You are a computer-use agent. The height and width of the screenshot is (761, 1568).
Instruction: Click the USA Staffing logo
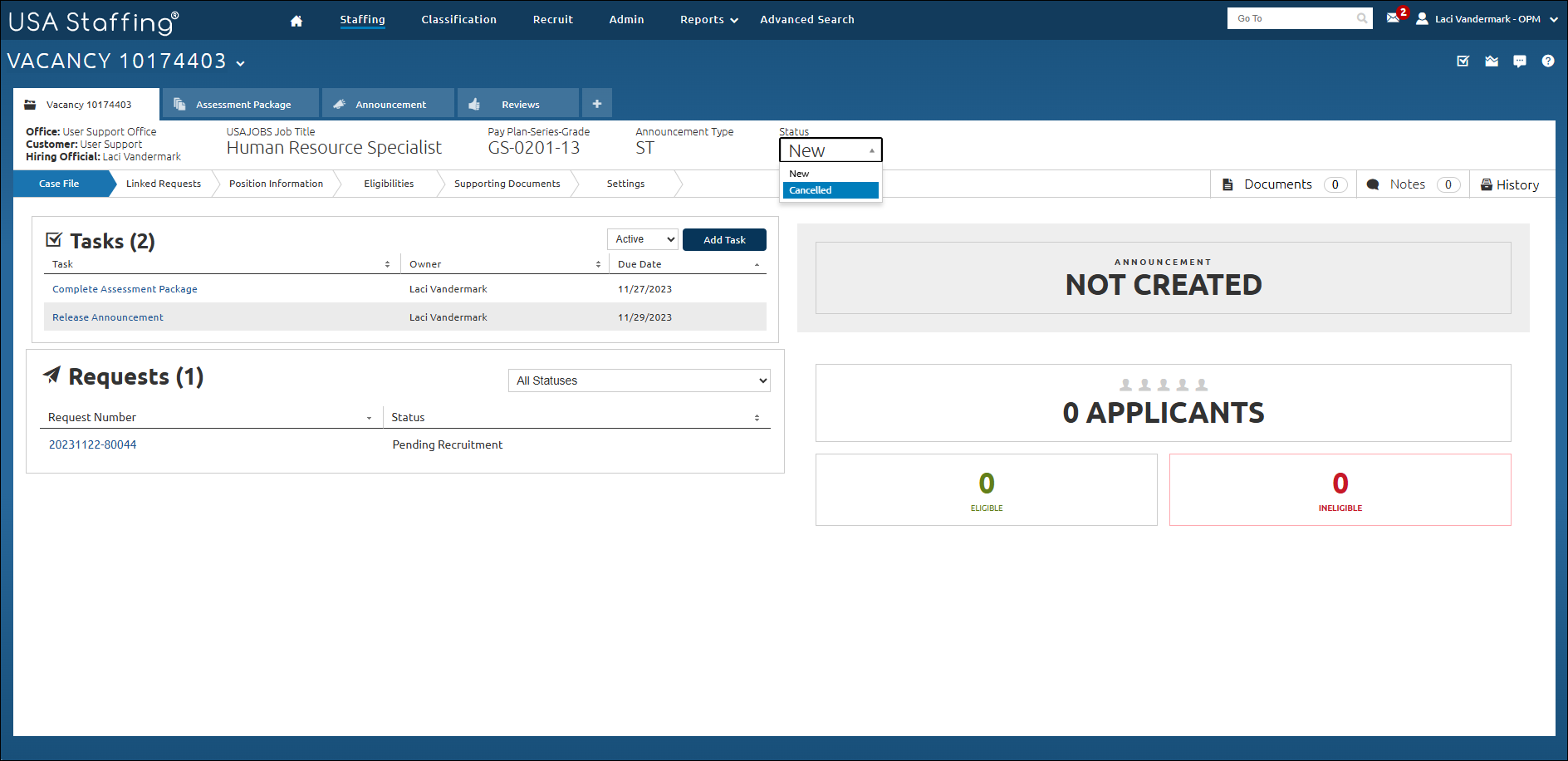[x=94, y=22]
